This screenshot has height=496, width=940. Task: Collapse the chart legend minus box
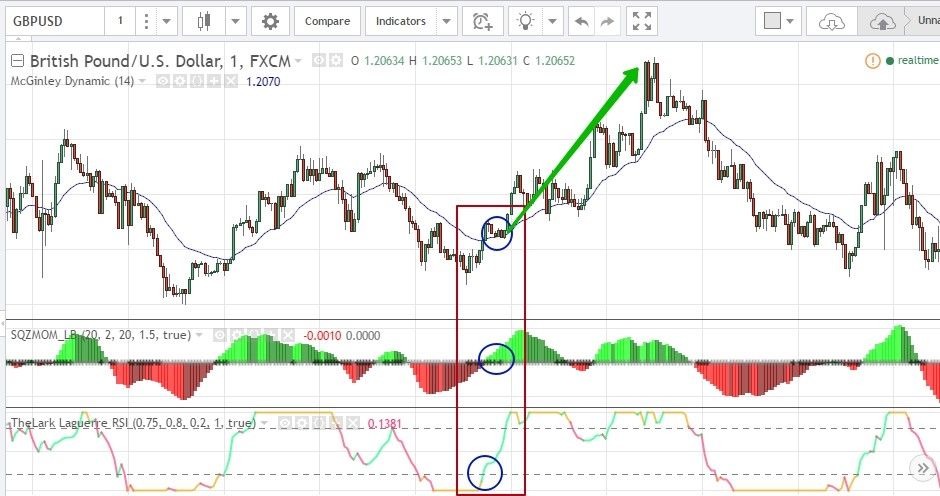click(x=17, y=61)
